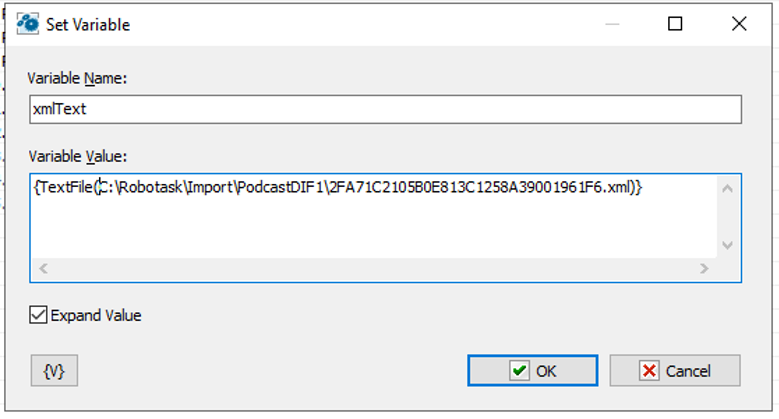
Task: Click the up arrow in Variable Value box
Action: pyautogui.click(x=727, y=188)
